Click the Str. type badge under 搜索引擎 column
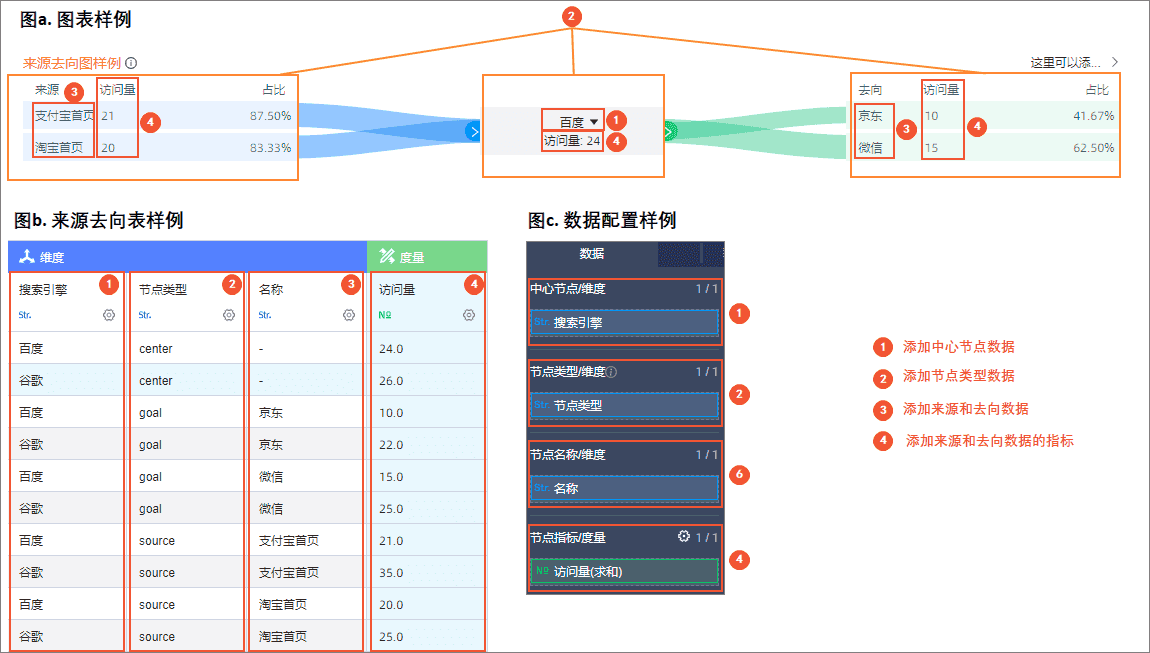 25,315
